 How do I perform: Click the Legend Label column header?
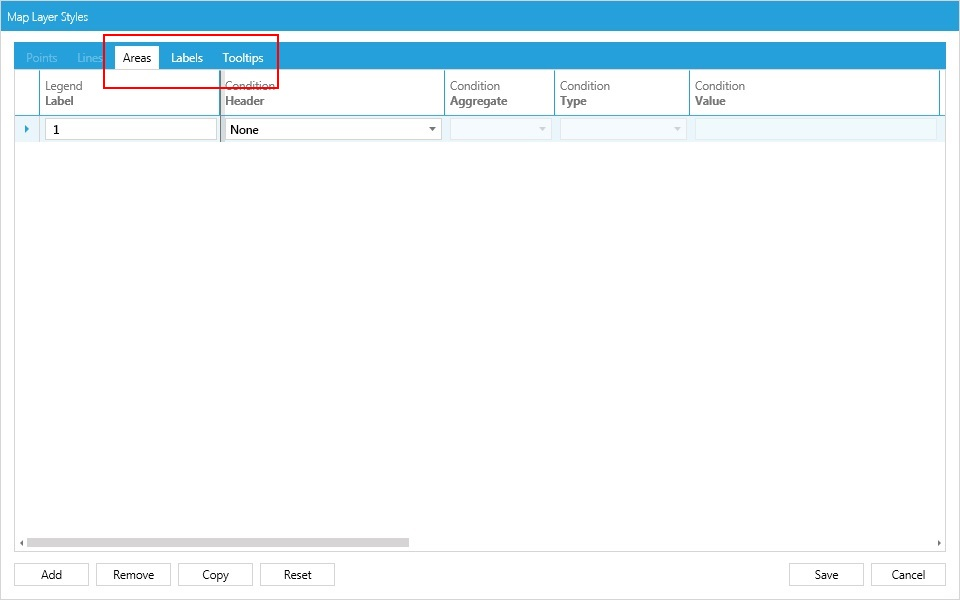pos(130,93)
